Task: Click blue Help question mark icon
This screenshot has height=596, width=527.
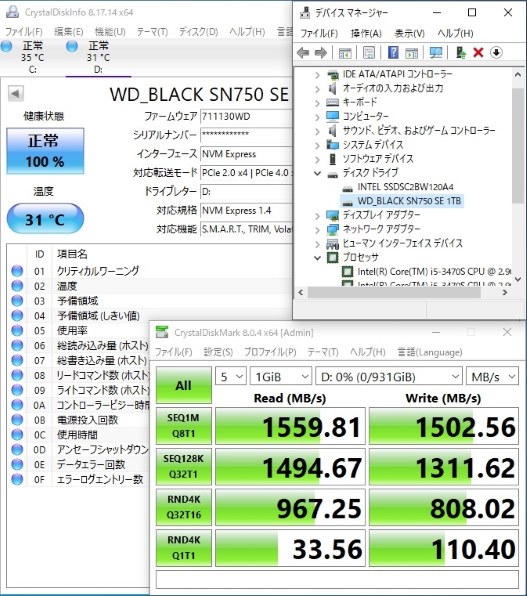Action: (393, 52)
